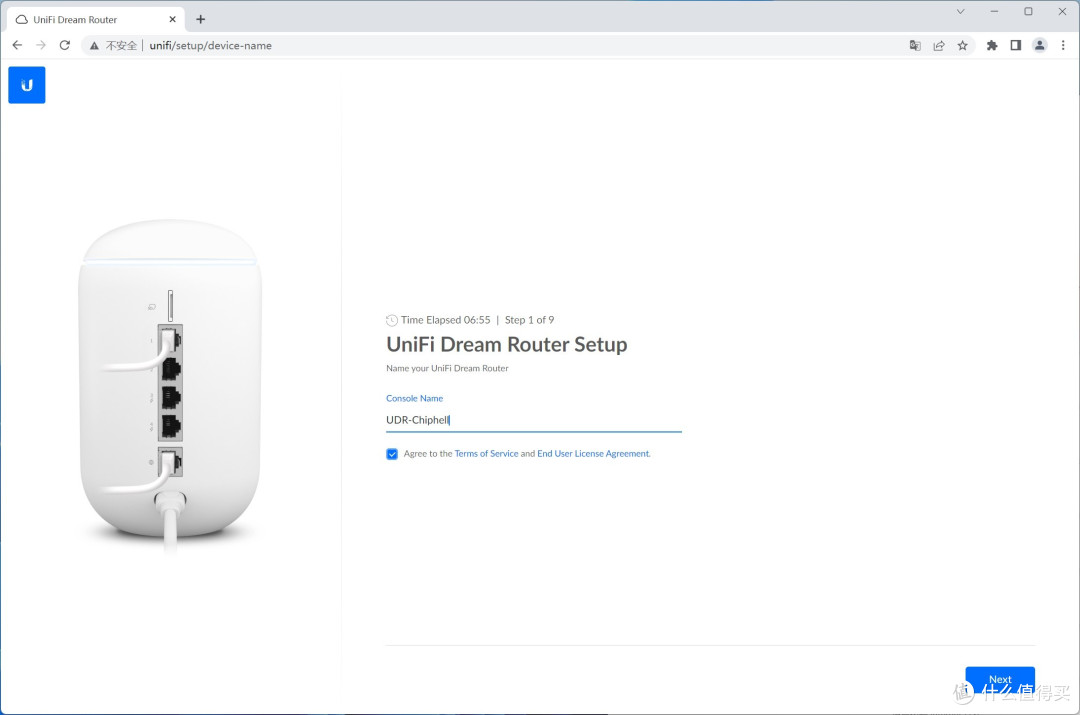This screenshot has height=715, width=1080.
Task: Click the back navigation arrow
Action: coord(16,45)
